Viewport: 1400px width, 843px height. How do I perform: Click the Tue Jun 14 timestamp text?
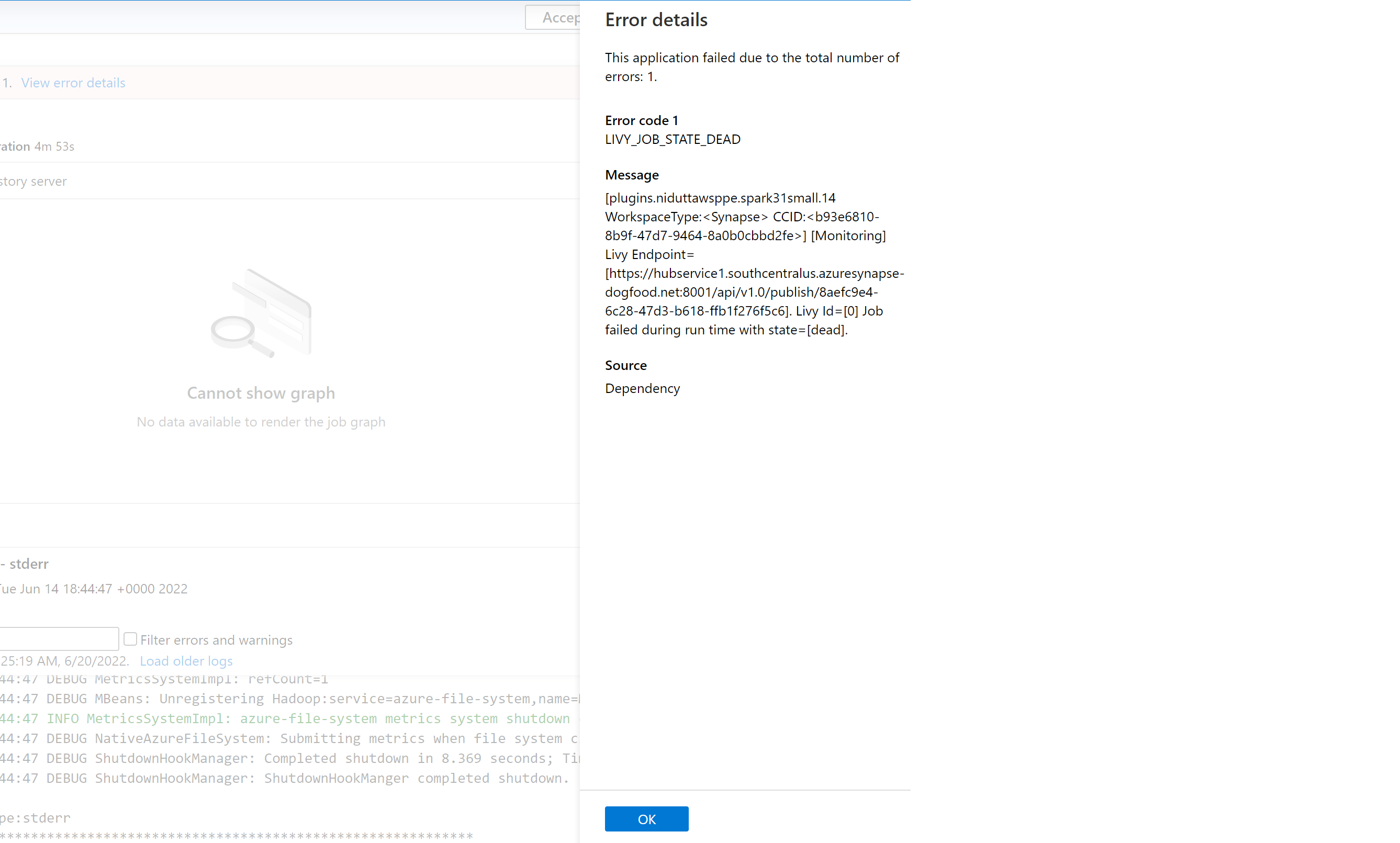click(94, 589)
